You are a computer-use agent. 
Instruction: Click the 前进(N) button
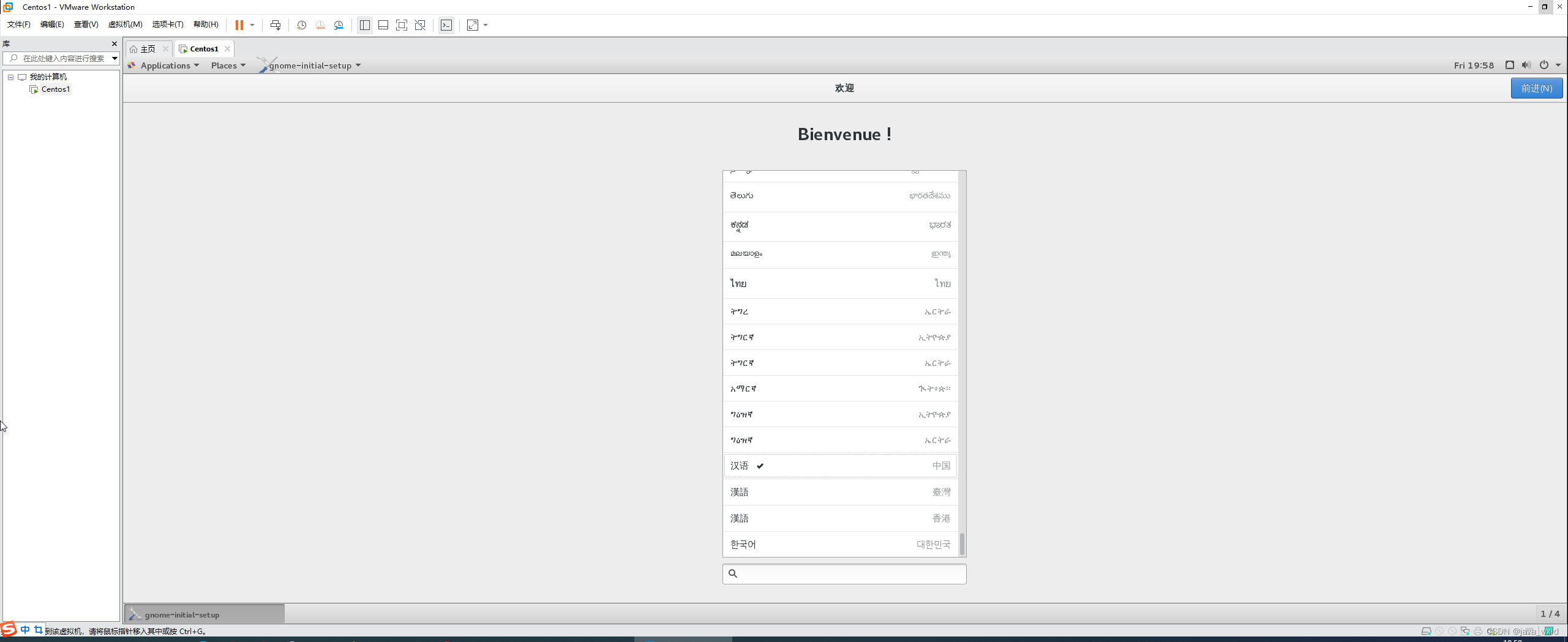click(1537, 88)
